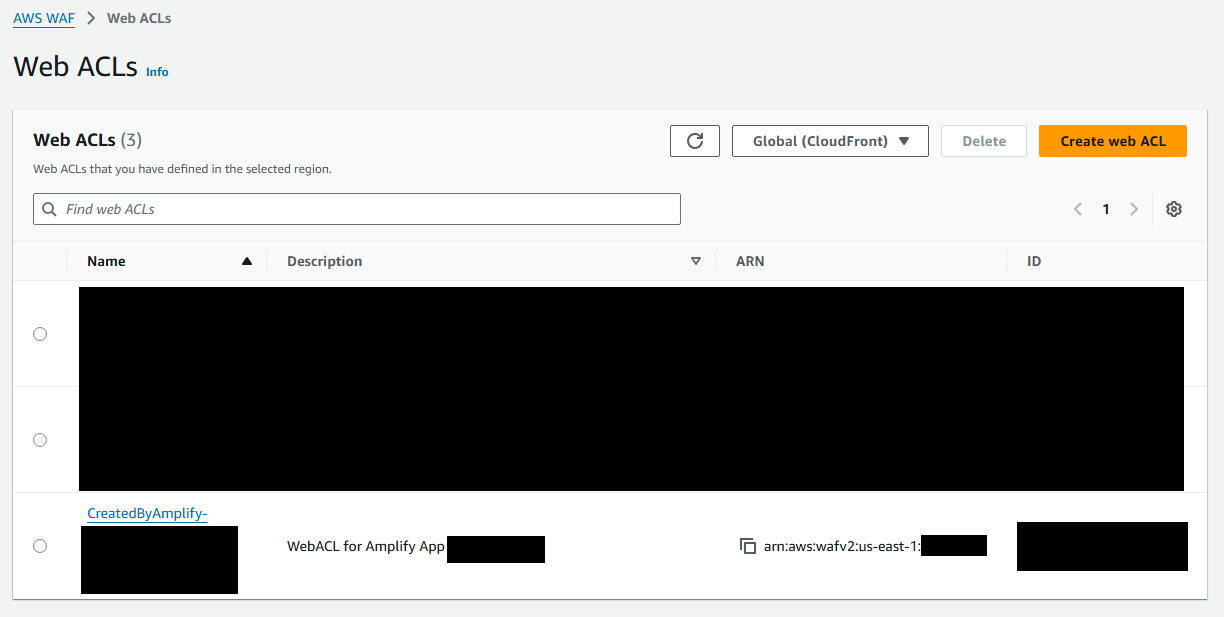Go to the previous page arrow
This screenshot has height=617, width=1224.
tap(1078, 209)
